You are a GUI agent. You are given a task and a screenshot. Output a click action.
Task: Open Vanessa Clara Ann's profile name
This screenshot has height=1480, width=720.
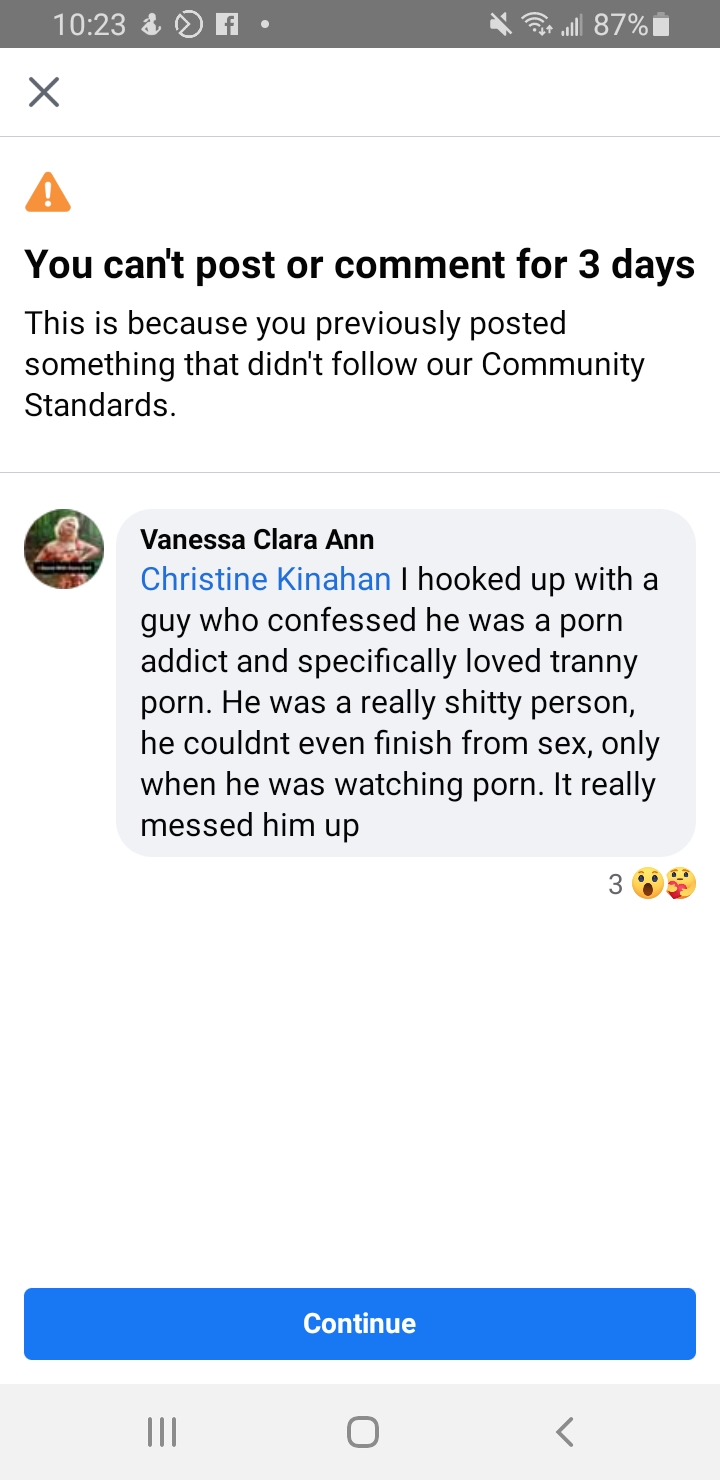[257, 540]
